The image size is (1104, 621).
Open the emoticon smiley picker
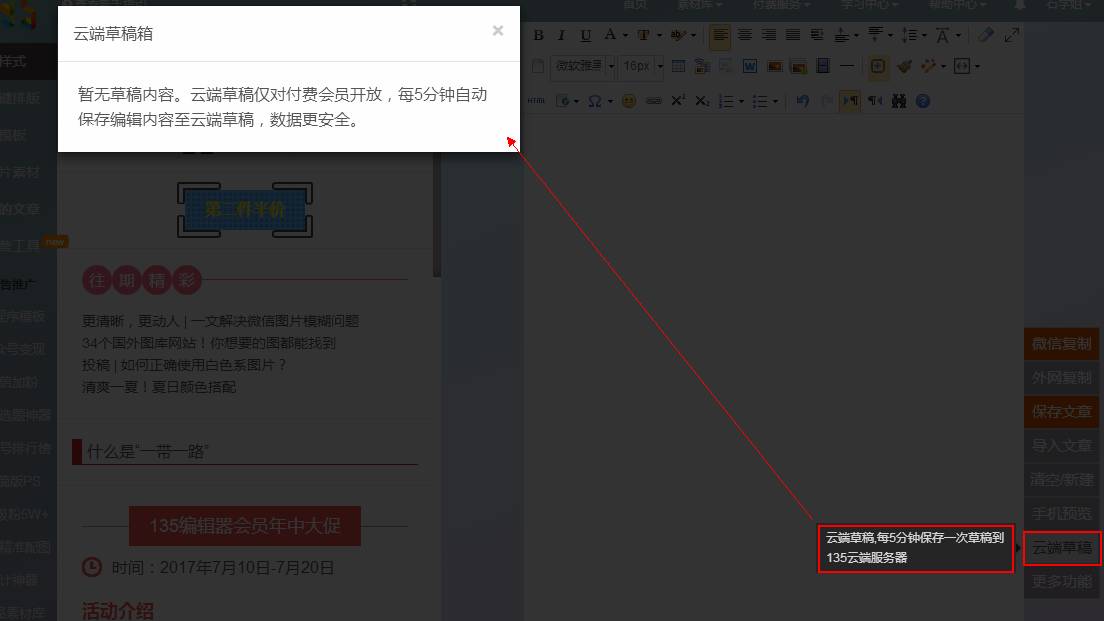[629, 101]
